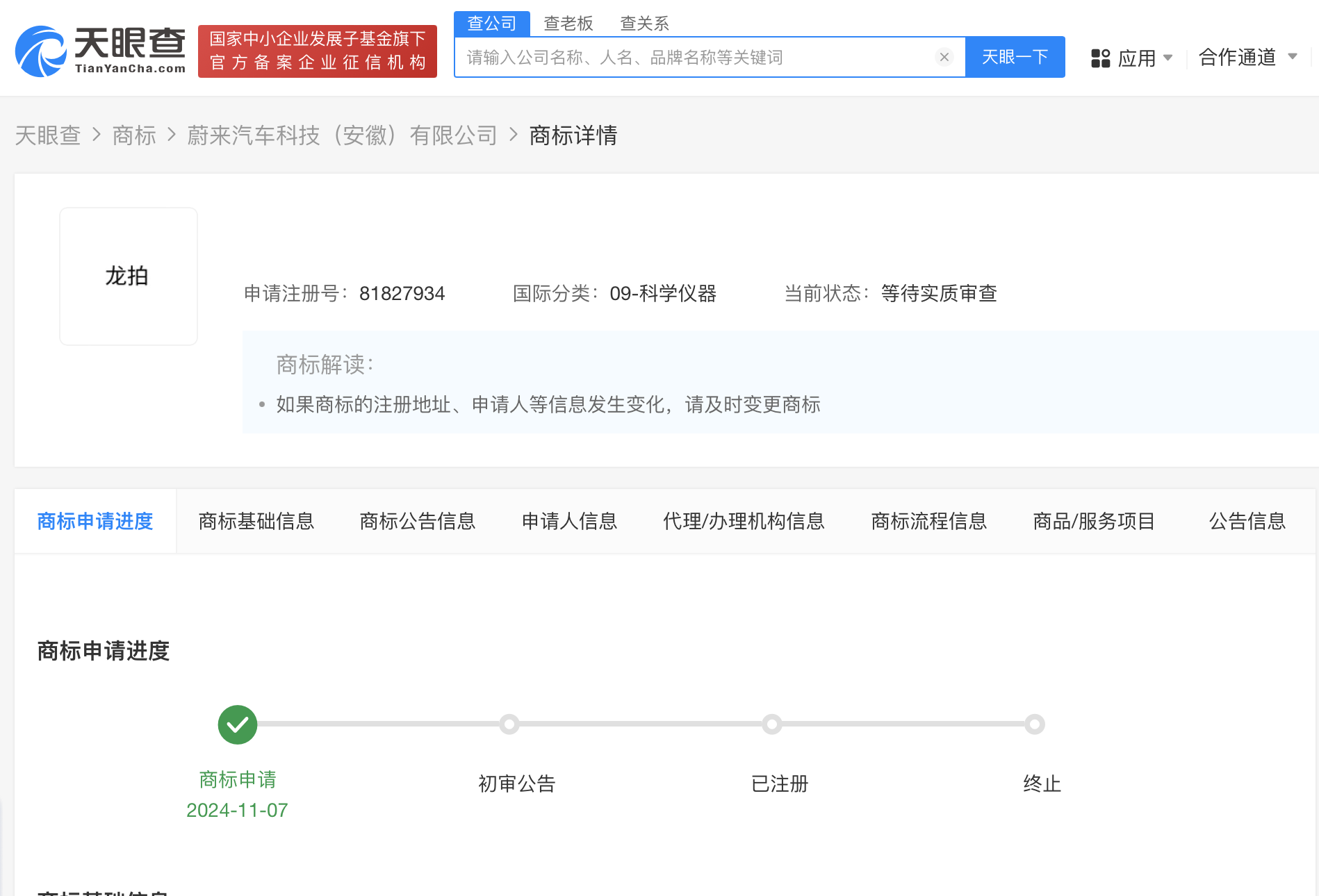
Task: Expand the 应用 dropdown arrow
Action: (1168, 58)
